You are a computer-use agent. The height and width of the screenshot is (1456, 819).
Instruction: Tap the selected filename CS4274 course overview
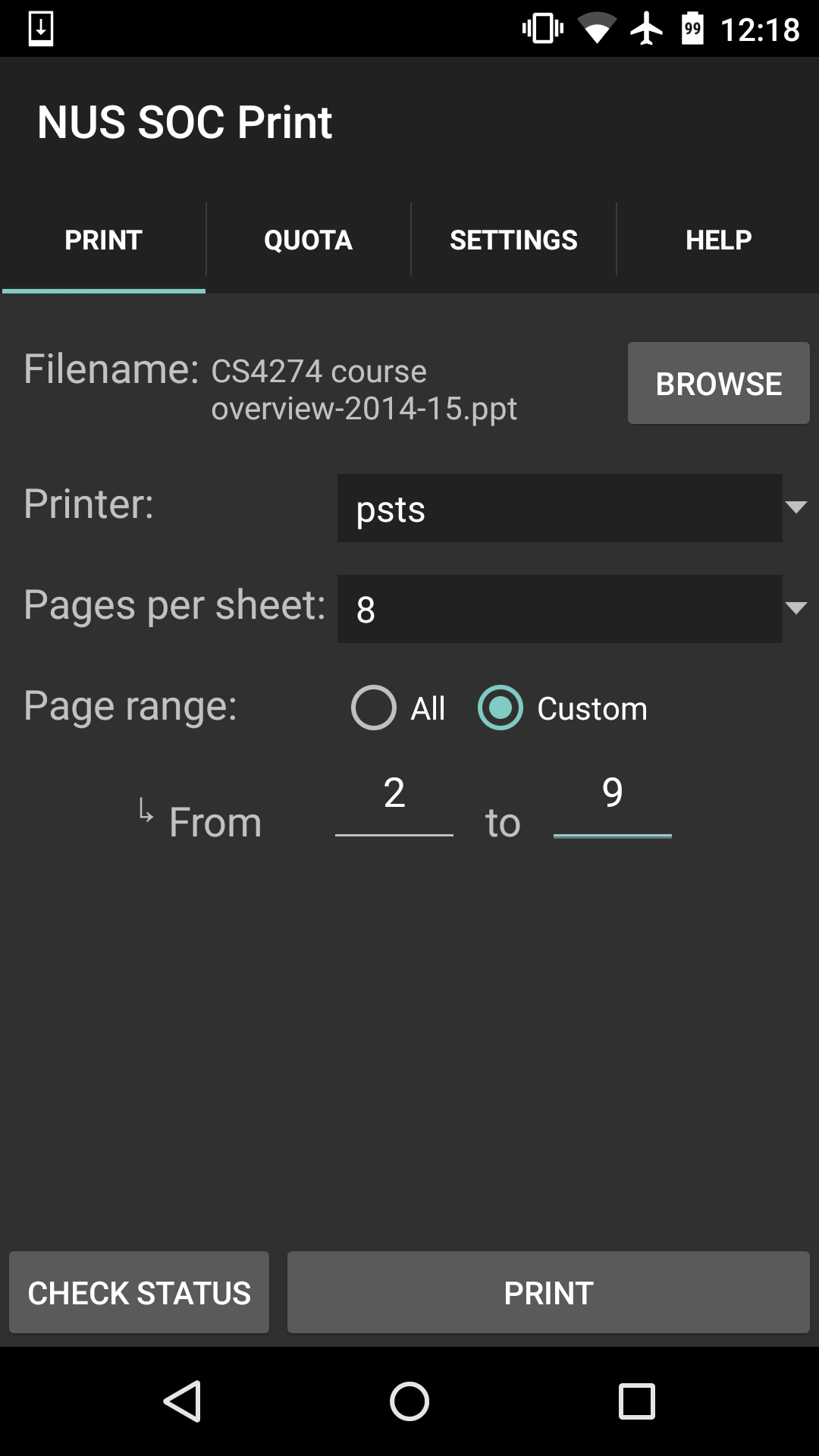coord(364,390)
